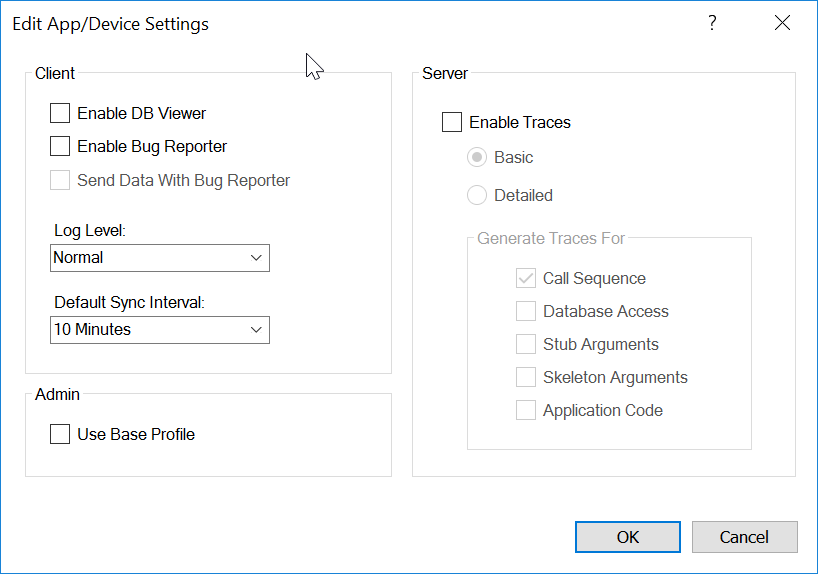Enable the DB Viewer checkbox
Image resolution: width=818 pixels, height=574 pixels.
[x=60, y=114]
